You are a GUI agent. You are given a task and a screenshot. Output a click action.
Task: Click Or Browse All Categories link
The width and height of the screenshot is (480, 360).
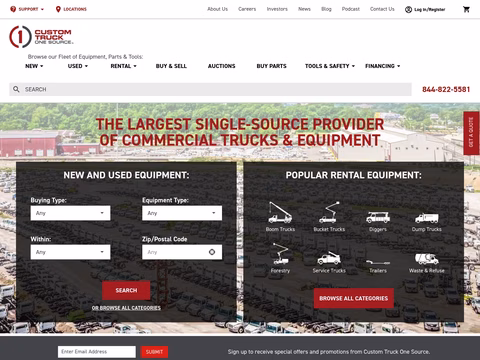pyautogui.click(x=126, y=308)
